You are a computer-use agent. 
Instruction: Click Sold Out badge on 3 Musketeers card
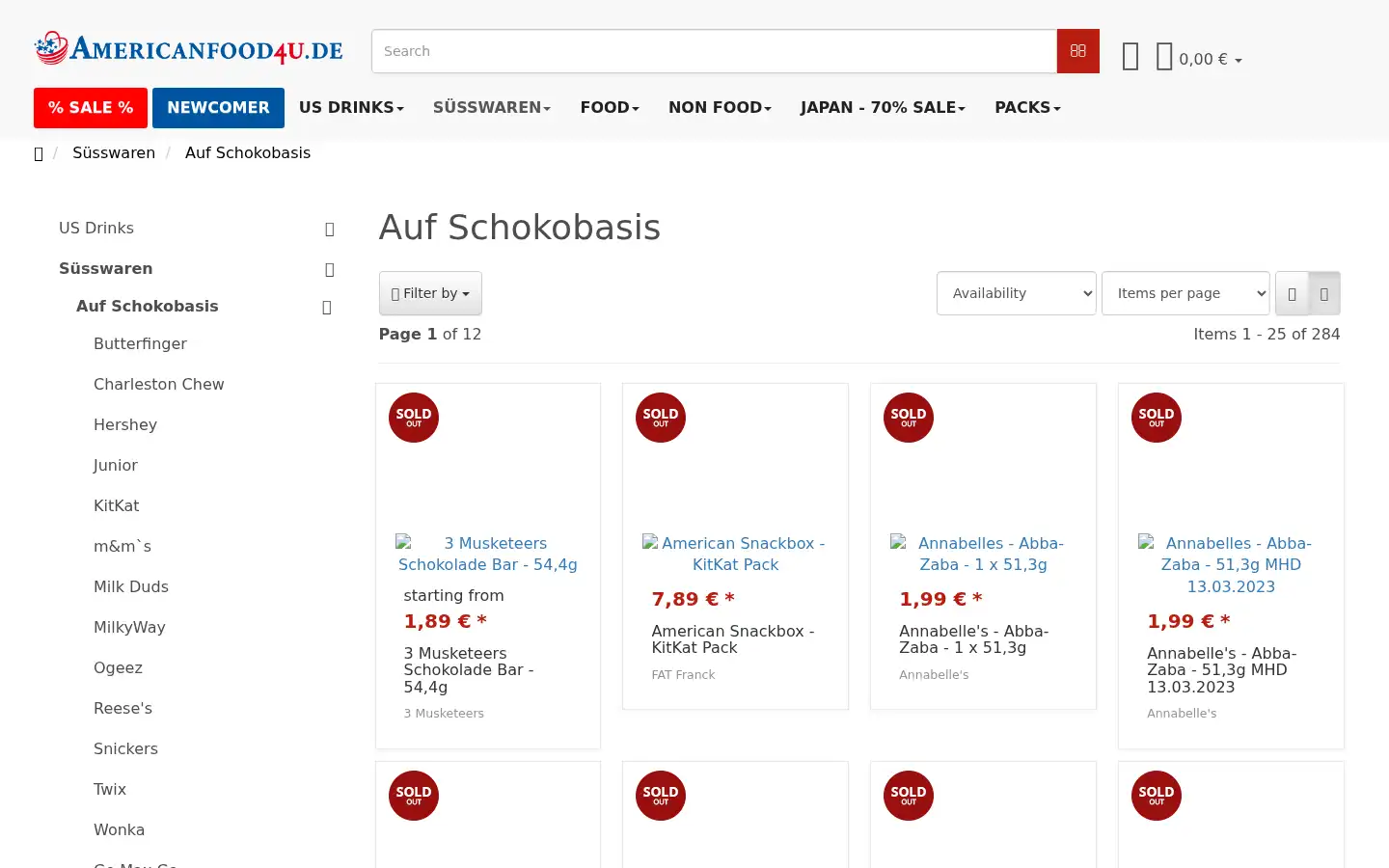[x=414, y=418]
